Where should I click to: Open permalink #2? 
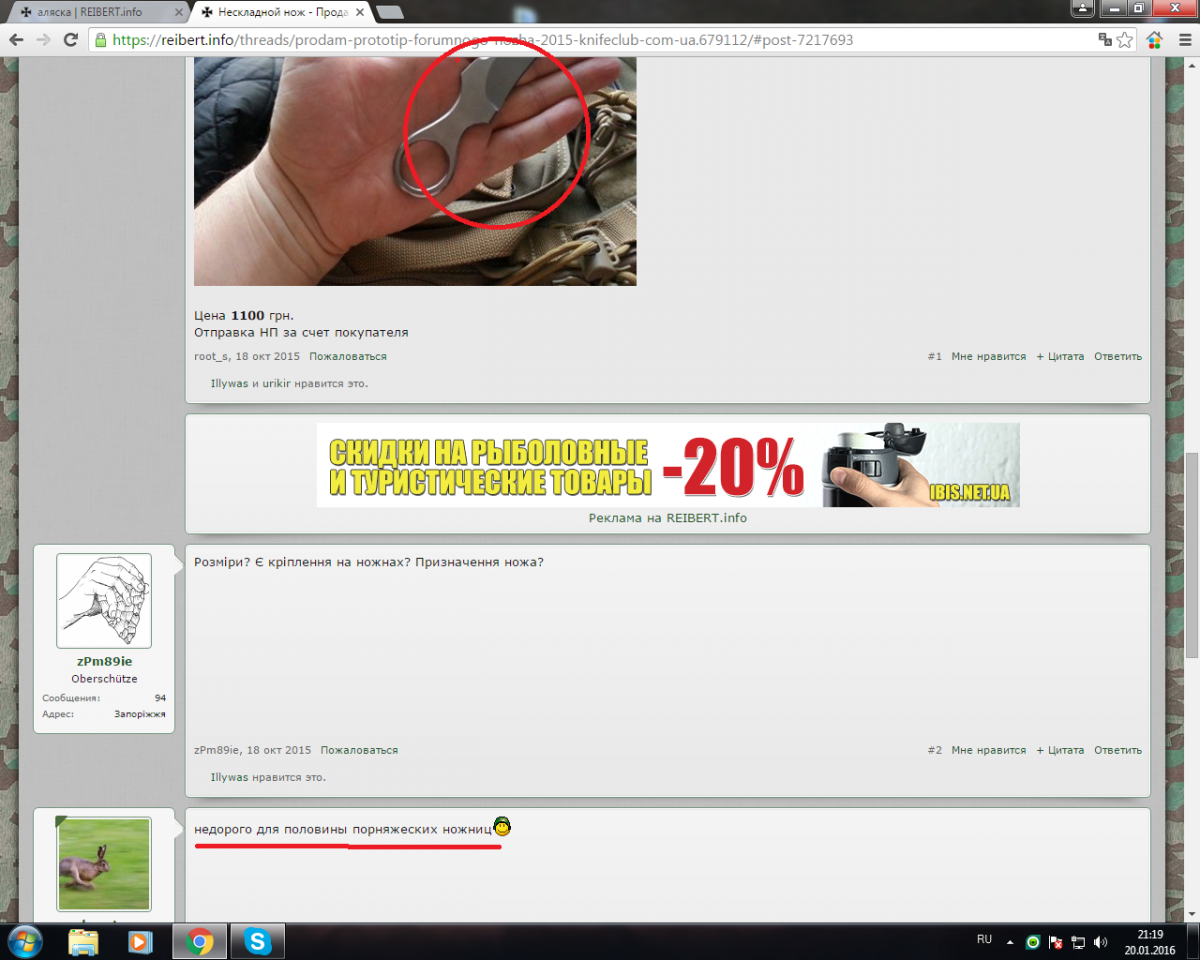pyautogui.click(x=934, y=750)
